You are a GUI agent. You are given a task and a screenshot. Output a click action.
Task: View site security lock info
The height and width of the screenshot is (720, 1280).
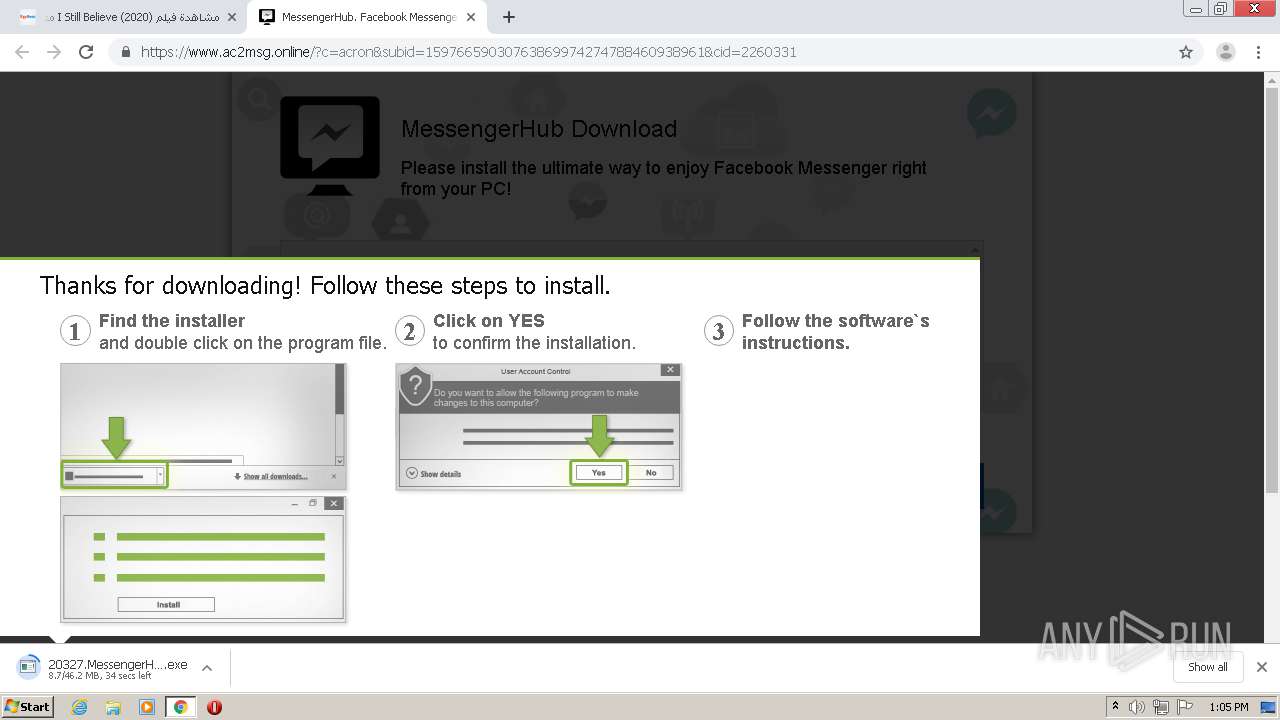click(x=126, y=52)
